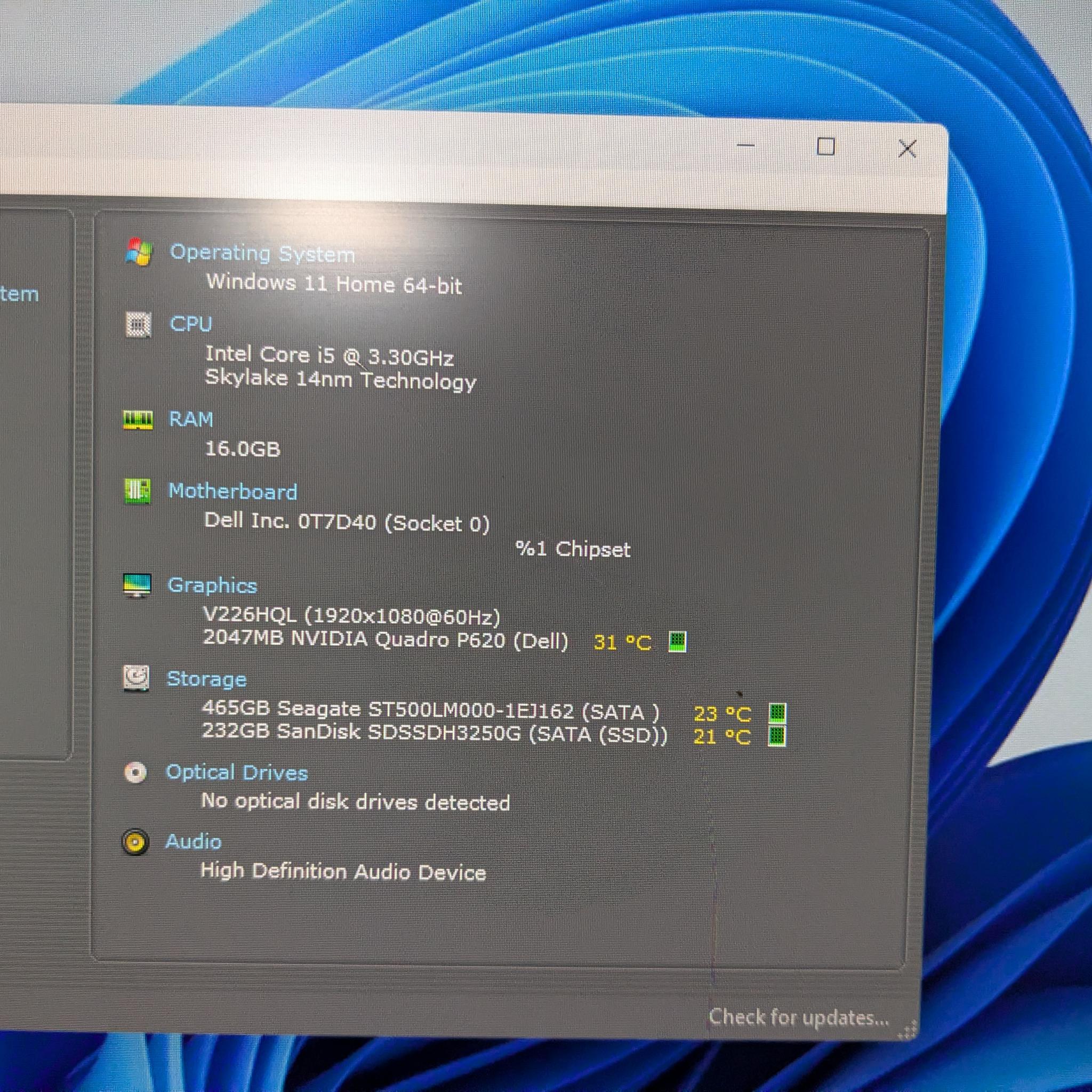
Task: Open the Graphics monitor icon
Action: [x=137, y=585]
